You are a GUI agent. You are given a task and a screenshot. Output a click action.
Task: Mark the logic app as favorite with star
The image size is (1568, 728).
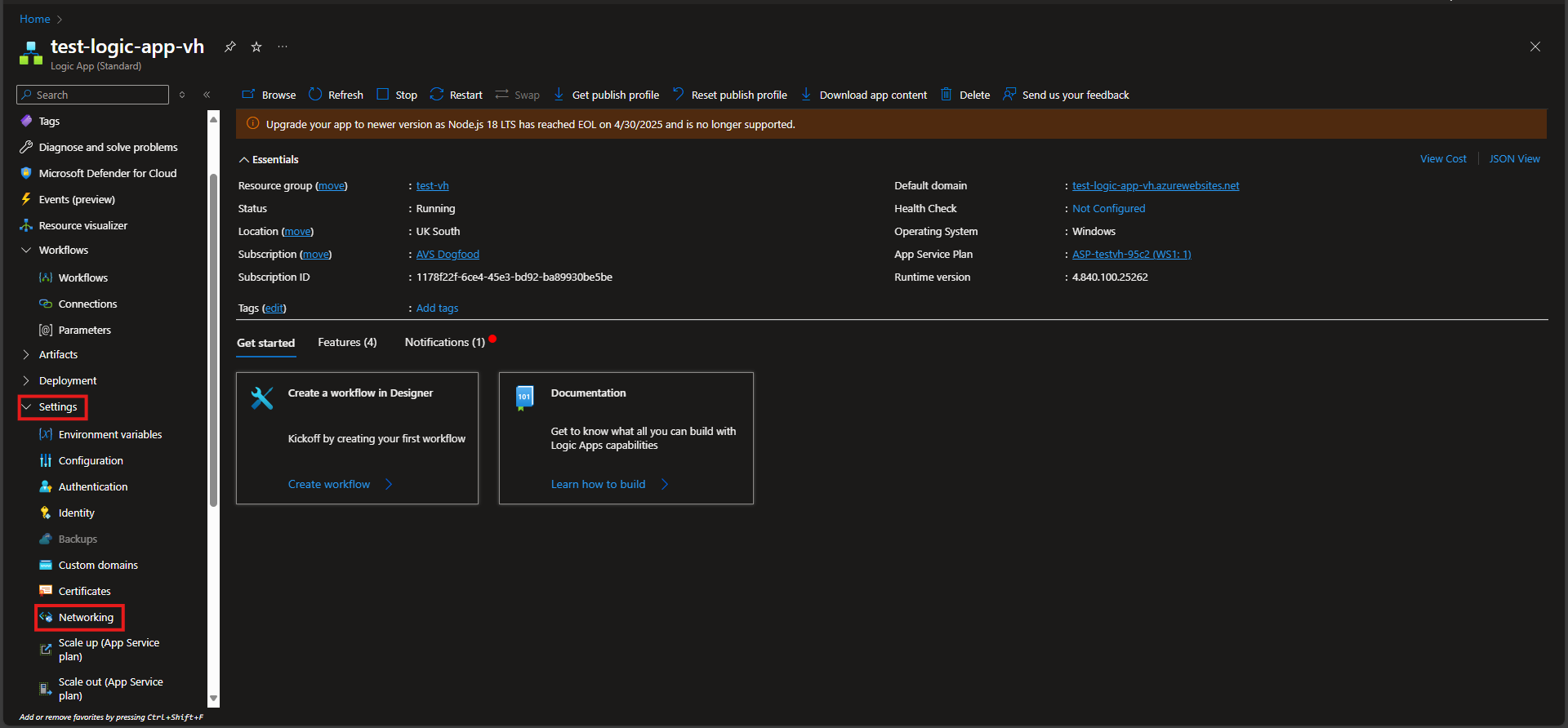(x=256, y=47)
